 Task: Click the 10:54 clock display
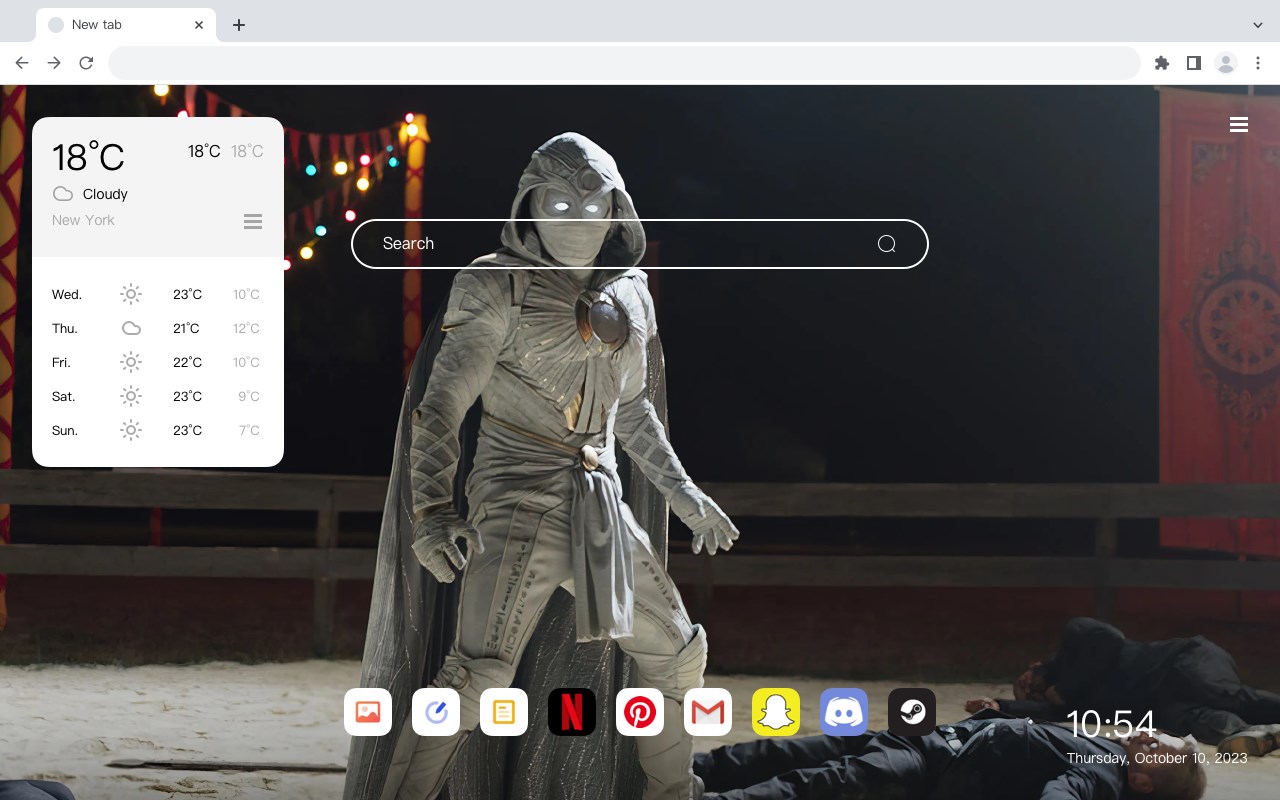[x=1111, y=724]
